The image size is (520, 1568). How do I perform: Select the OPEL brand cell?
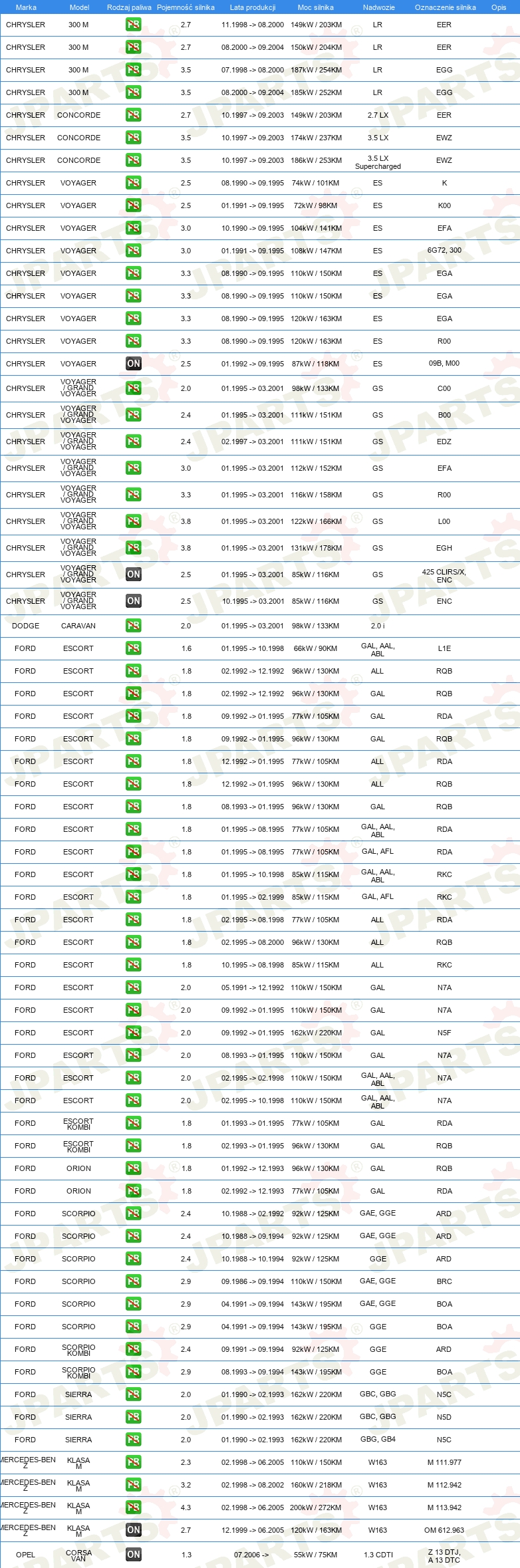point(25,1555)
